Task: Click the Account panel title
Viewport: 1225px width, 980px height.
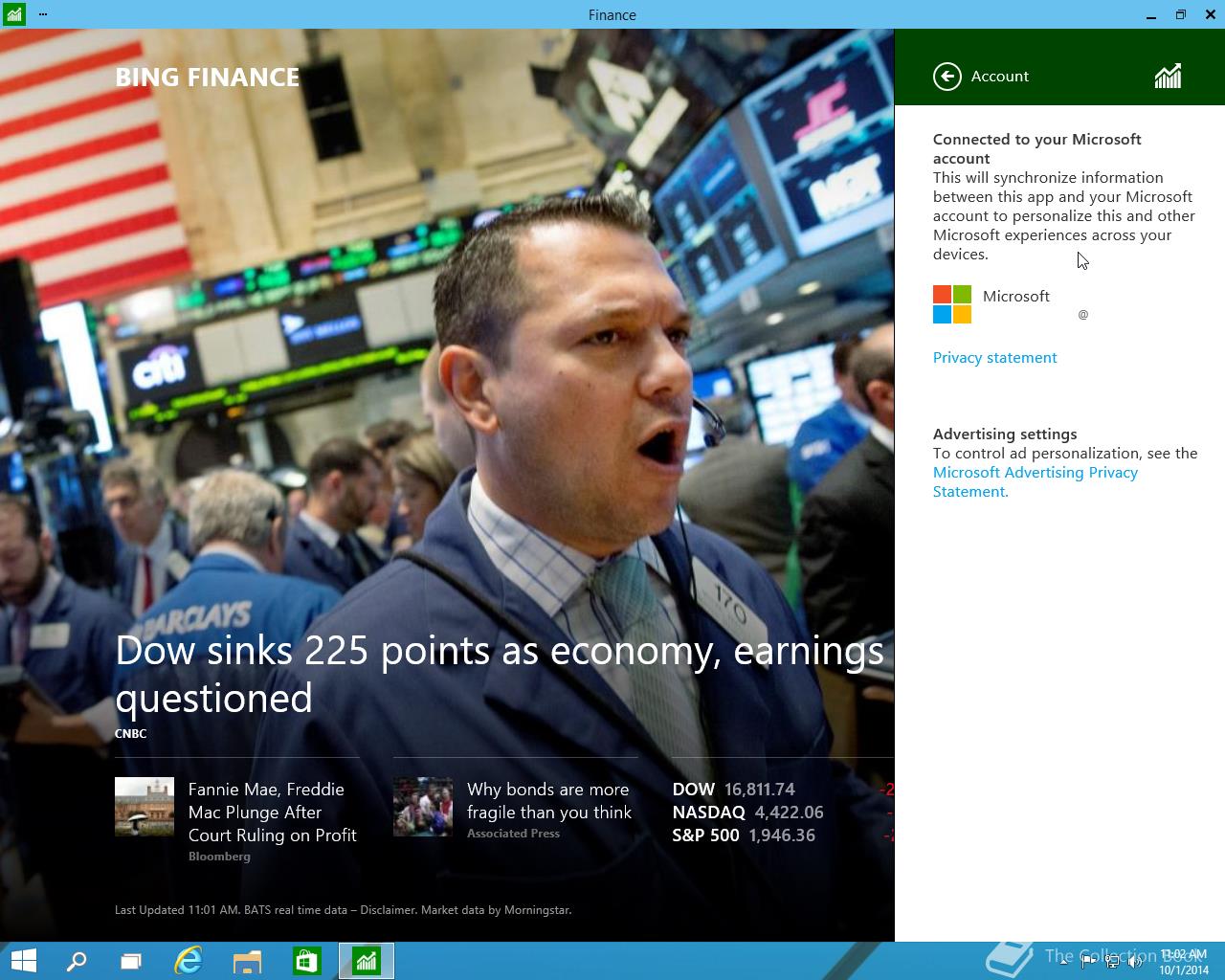Action: tap(999, 77)
